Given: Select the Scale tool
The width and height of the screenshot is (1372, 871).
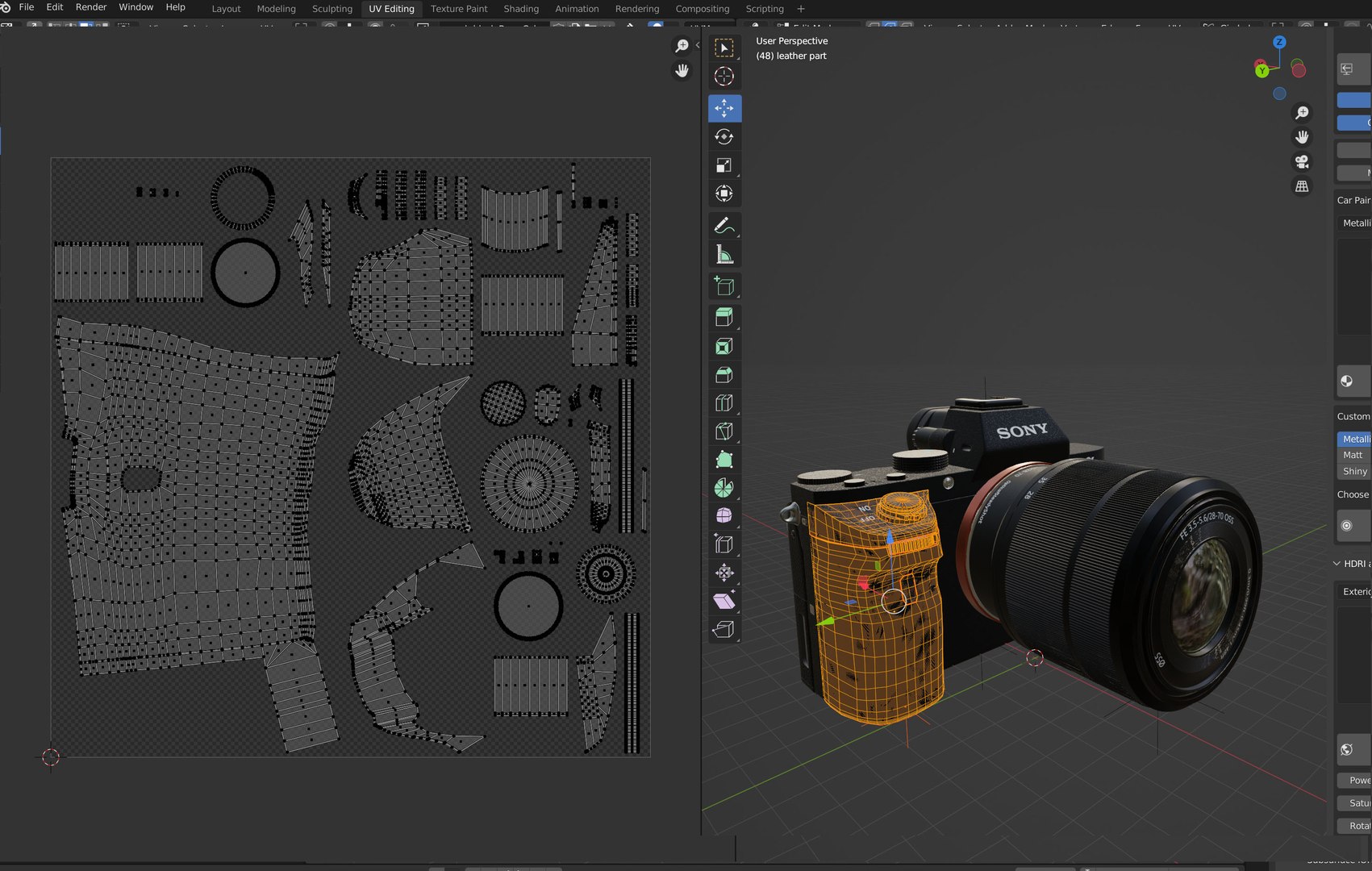Looking at the screenshot, I should point(724,165).
